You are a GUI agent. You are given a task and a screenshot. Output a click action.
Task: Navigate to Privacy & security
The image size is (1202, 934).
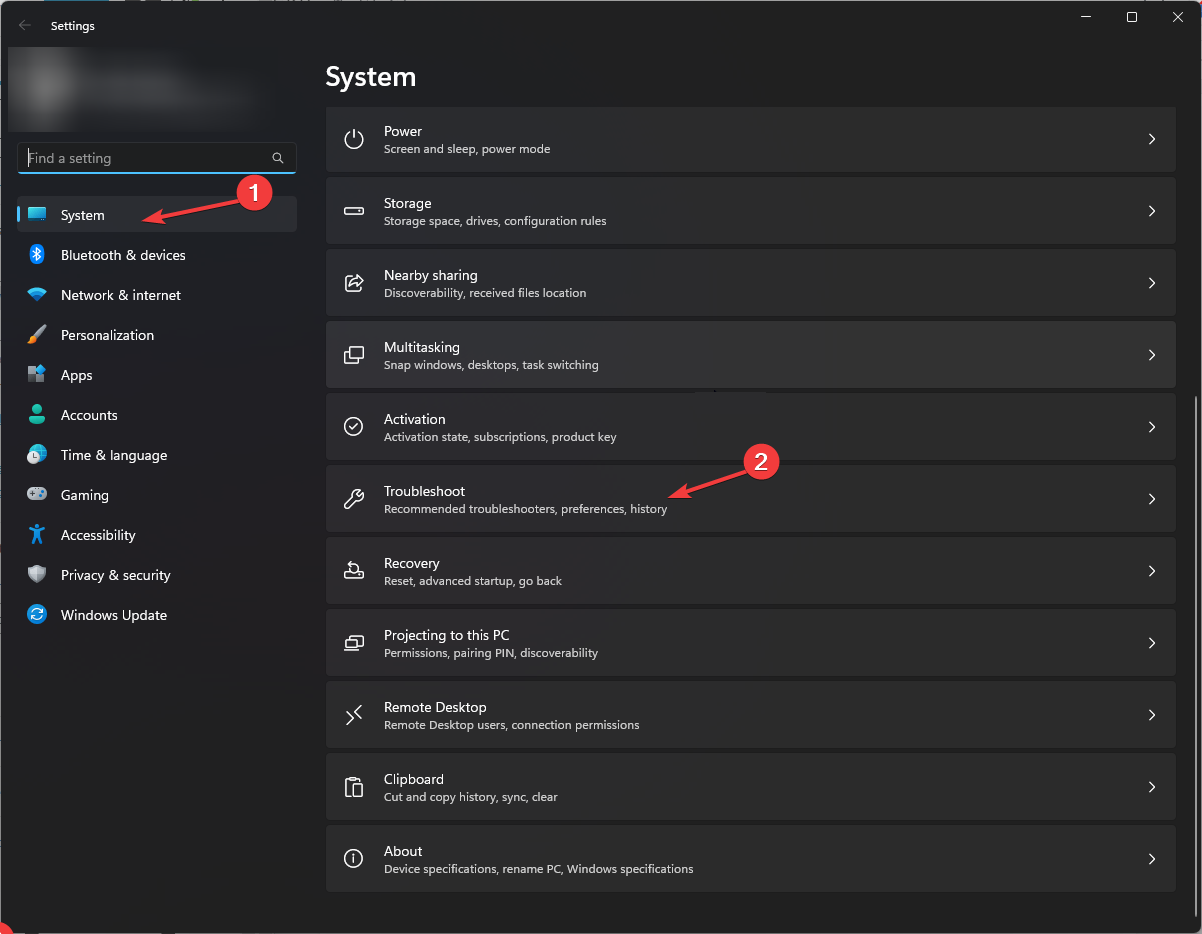point(157,575)
